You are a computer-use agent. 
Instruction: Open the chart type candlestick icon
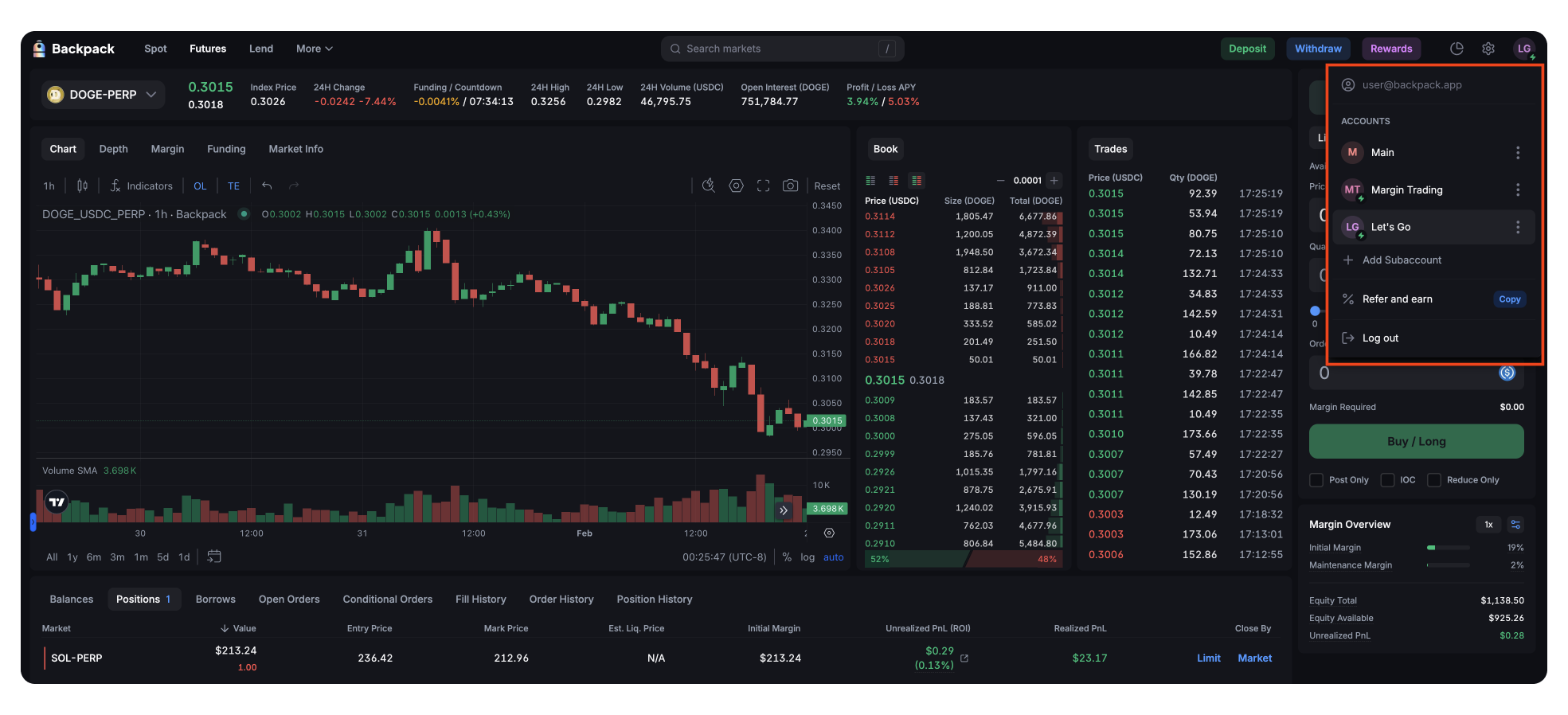pyautogui.click(x=82, y=186)
